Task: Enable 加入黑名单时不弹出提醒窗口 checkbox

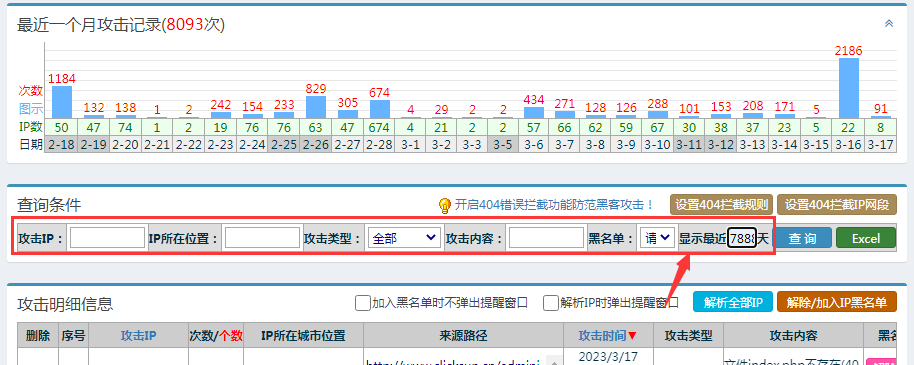Action: click(363, 303)
